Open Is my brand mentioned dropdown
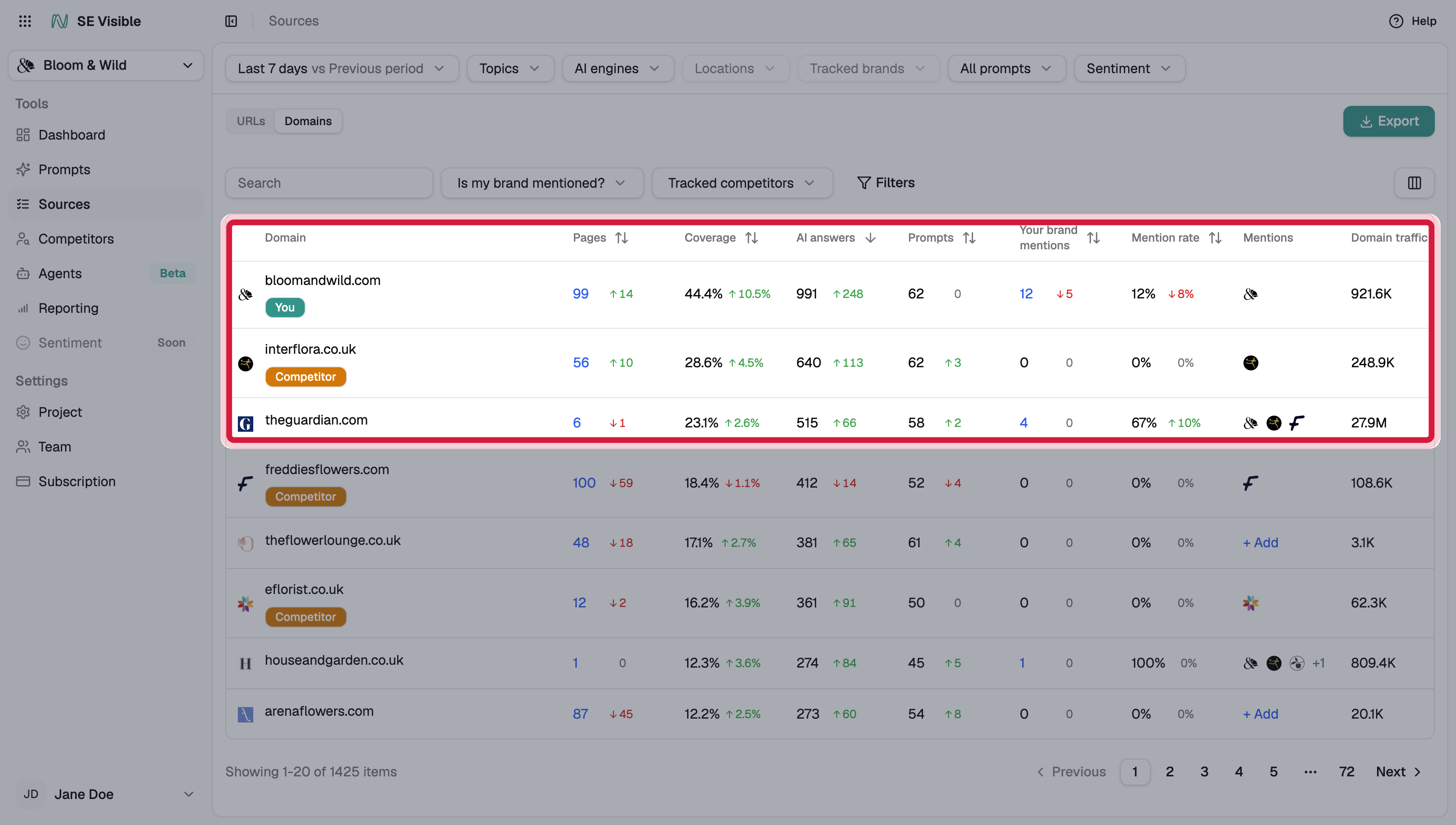Viewport: 1456px width, 825px height. coord(542,183)
